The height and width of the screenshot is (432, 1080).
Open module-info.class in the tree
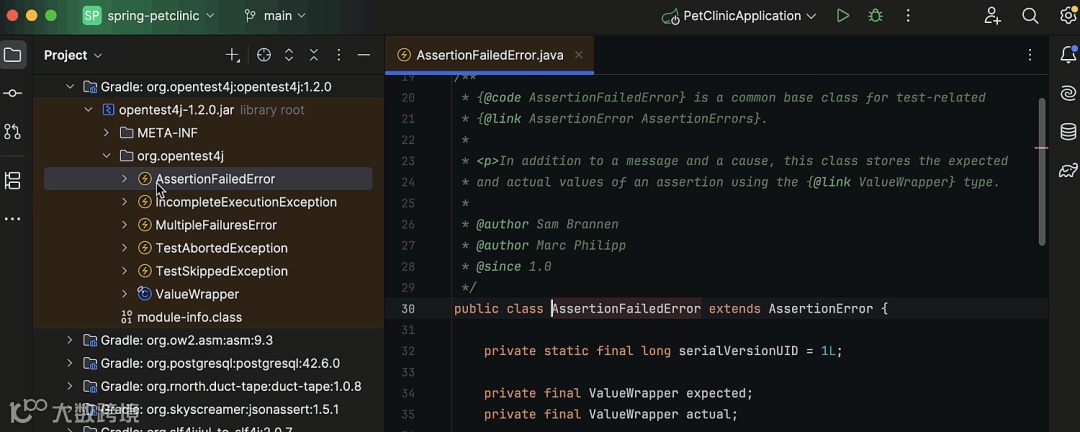pos(189,317)
